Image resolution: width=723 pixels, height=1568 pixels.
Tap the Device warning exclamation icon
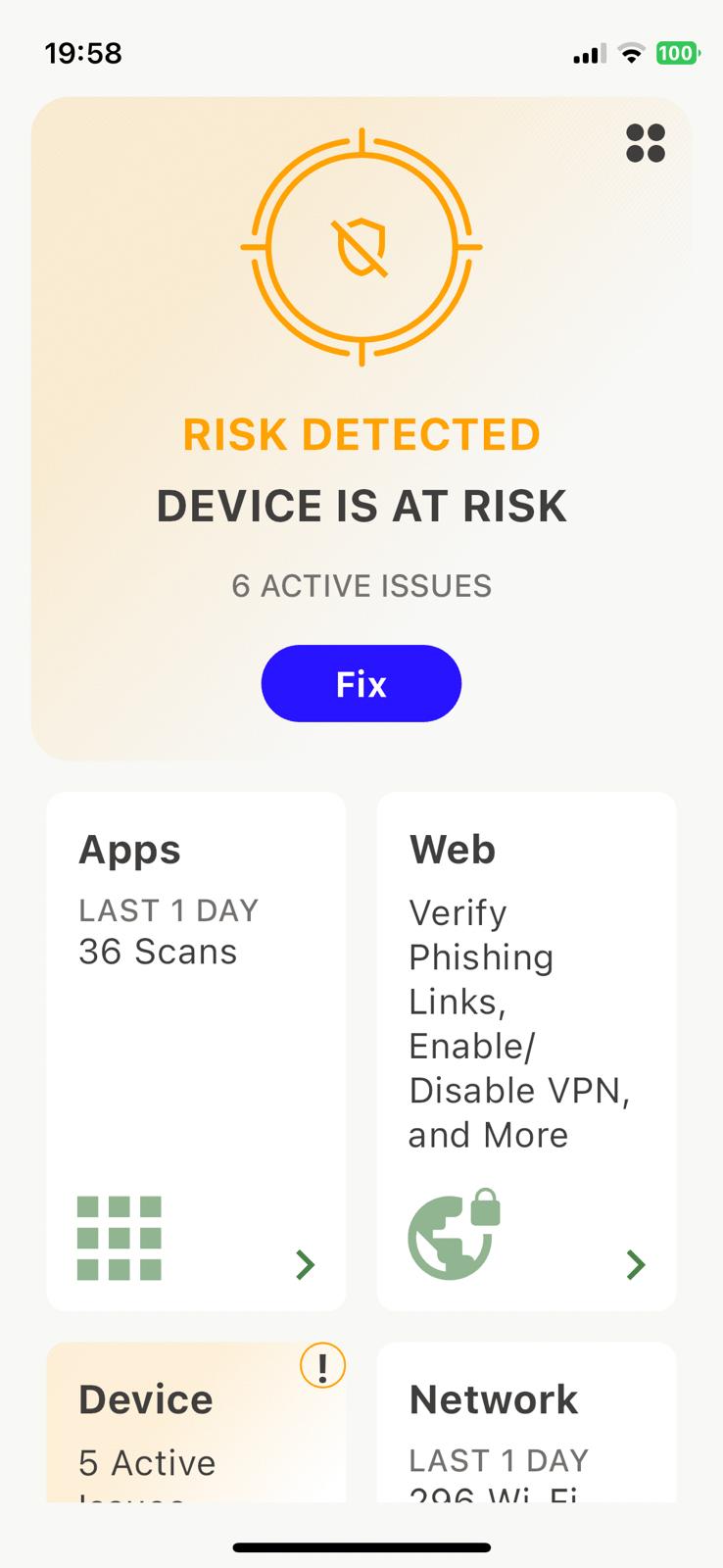click(x=322, y=1364)
